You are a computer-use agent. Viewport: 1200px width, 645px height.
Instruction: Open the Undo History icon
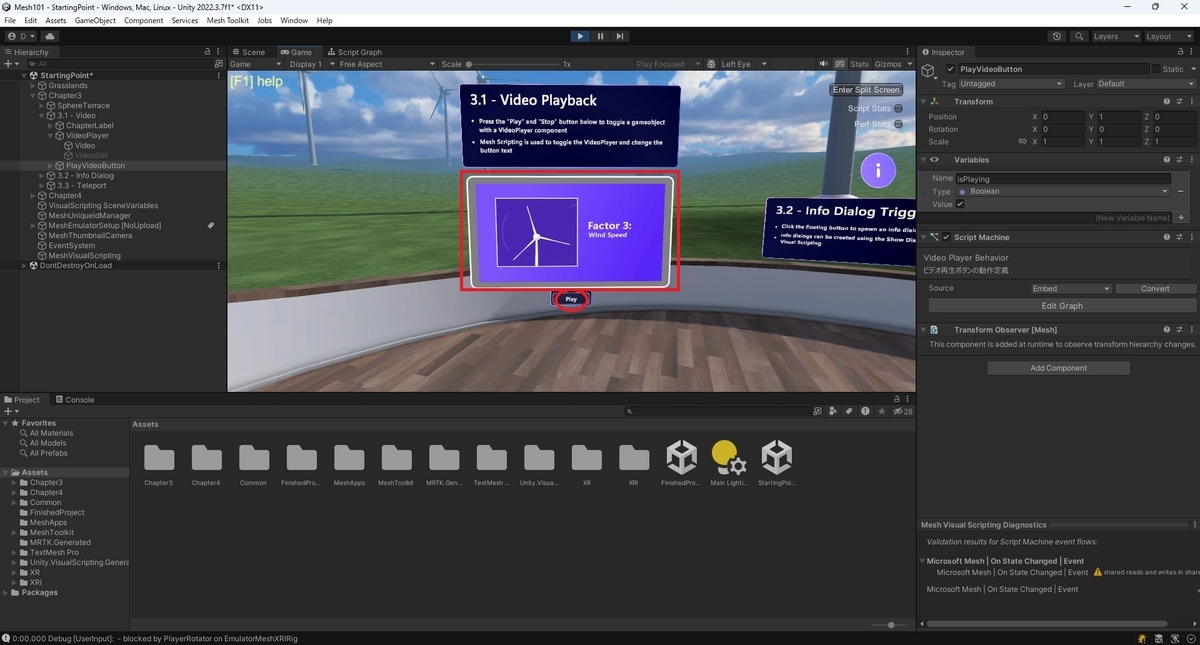pos(1057,36)
